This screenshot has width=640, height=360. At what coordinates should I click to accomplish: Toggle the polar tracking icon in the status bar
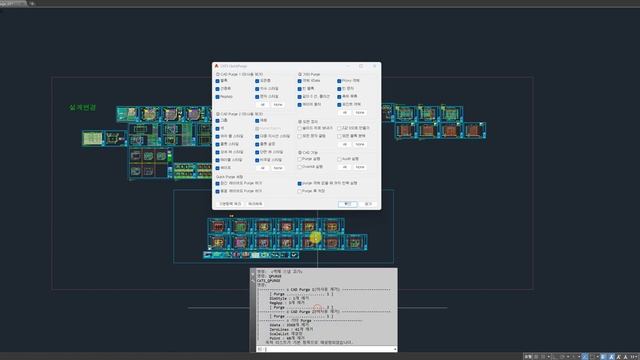pyautogui.click(x=562, y=357)
